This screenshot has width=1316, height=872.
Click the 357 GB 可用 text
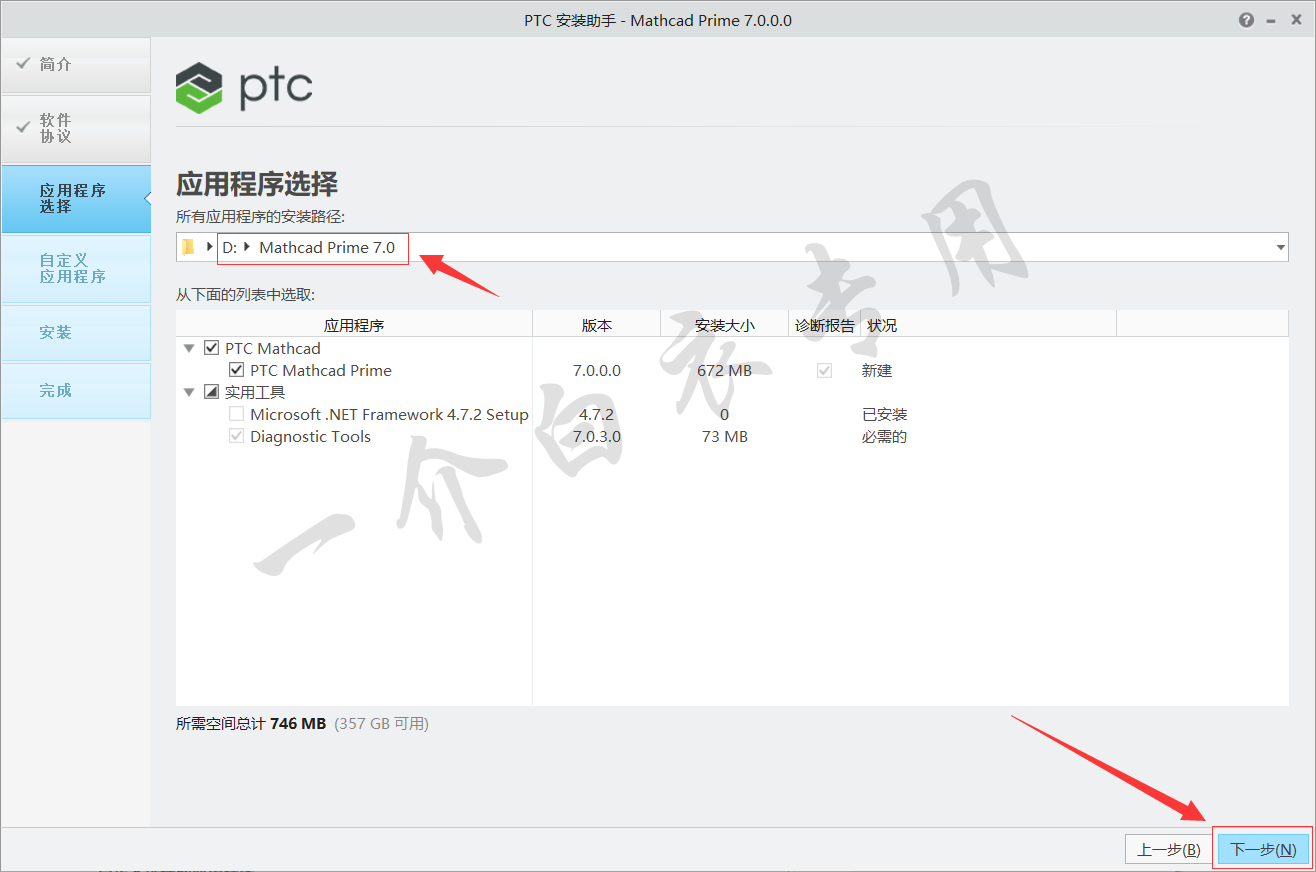click(381, 723)
